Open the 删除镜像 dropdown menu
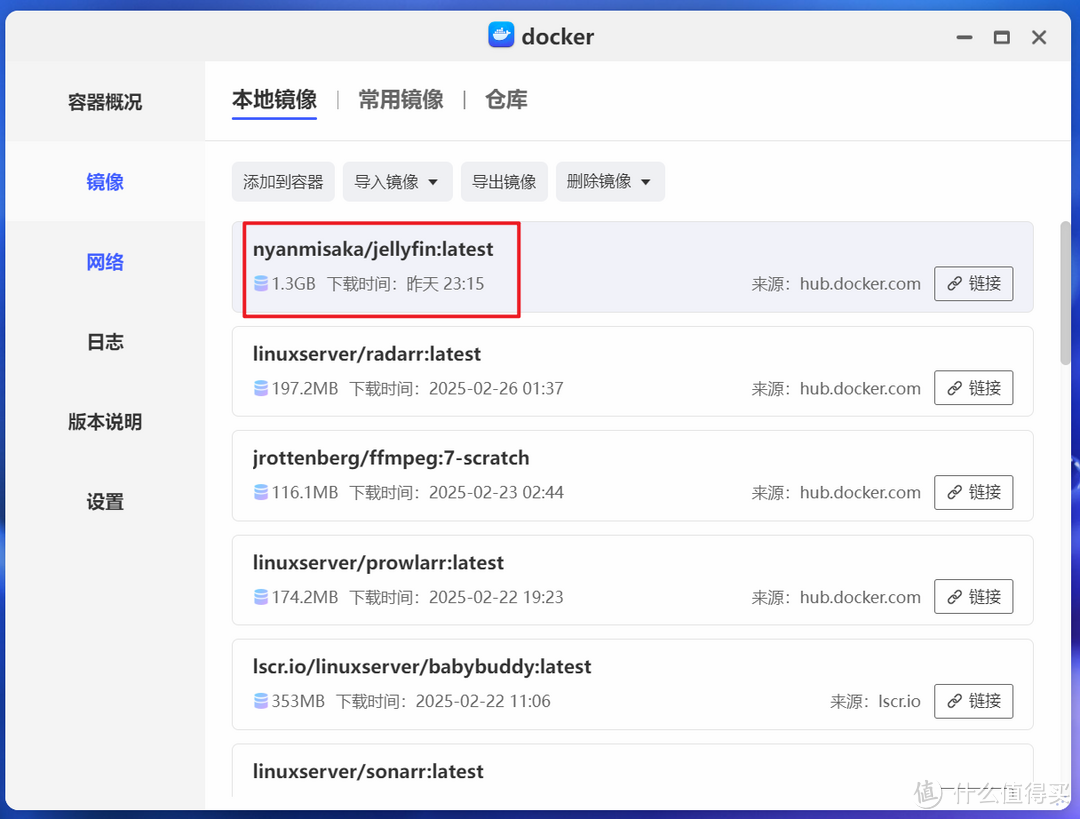The width and height of the screenshot is (1080, 819). pyautogui.click(x=646, y=181)
